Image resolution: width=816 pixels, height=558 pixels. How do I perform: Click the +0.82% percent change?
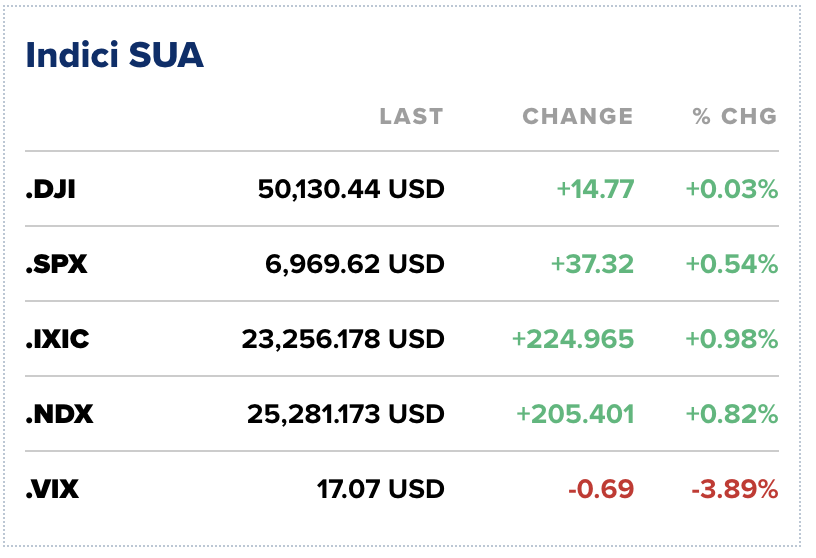pyautogui.click(x=731, y=414)
